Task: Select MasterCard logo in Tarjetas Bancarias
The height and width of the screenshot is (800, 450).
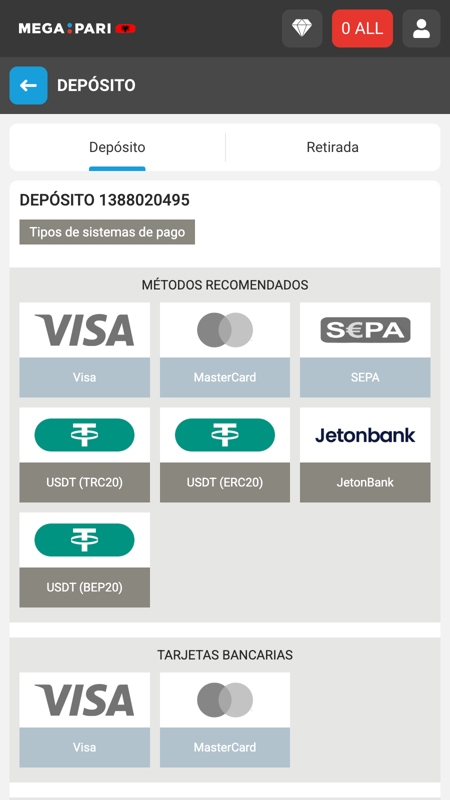Action: 225,700
